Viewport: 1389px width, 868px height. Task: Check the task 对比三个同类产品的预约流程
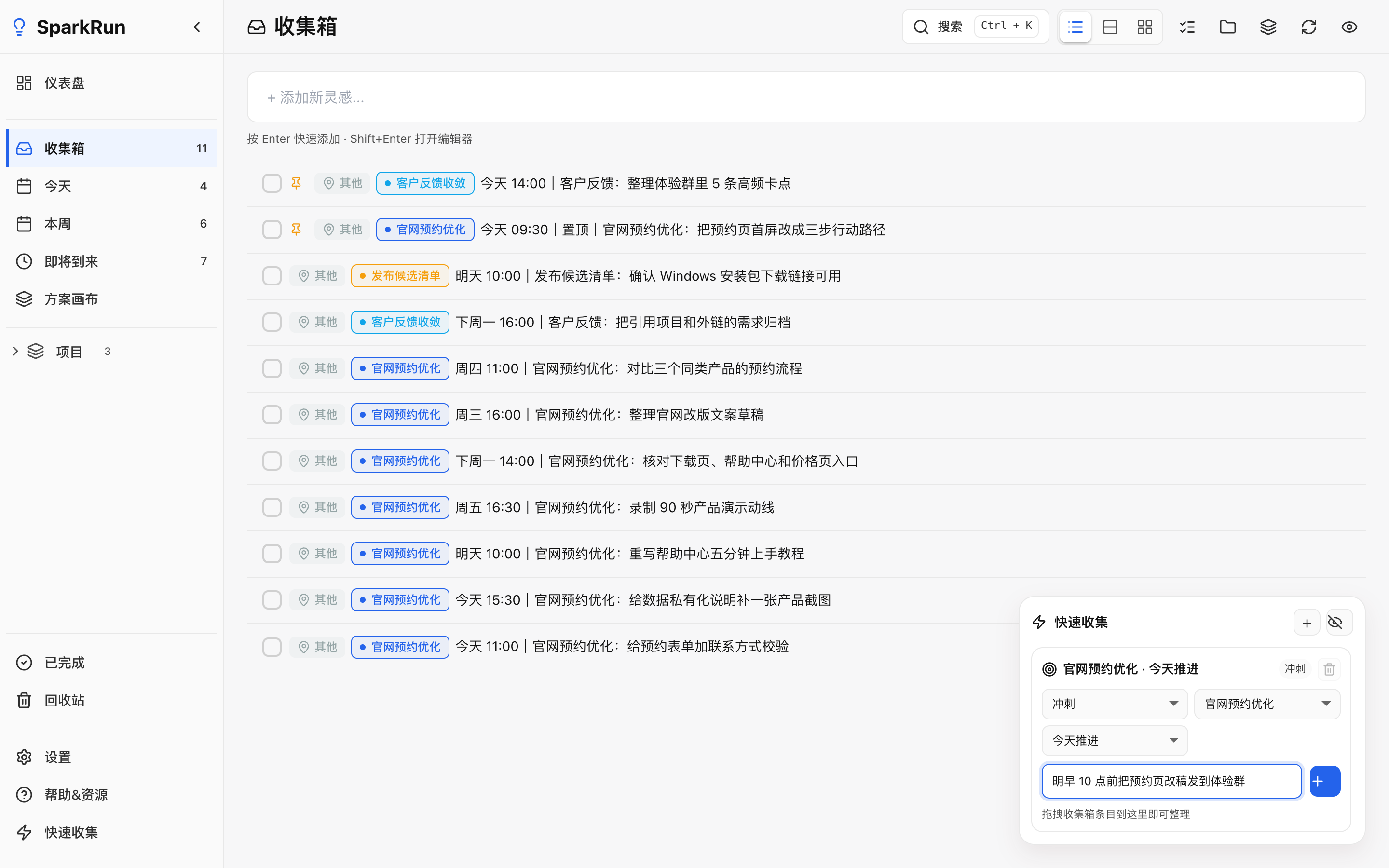point(272,368)
